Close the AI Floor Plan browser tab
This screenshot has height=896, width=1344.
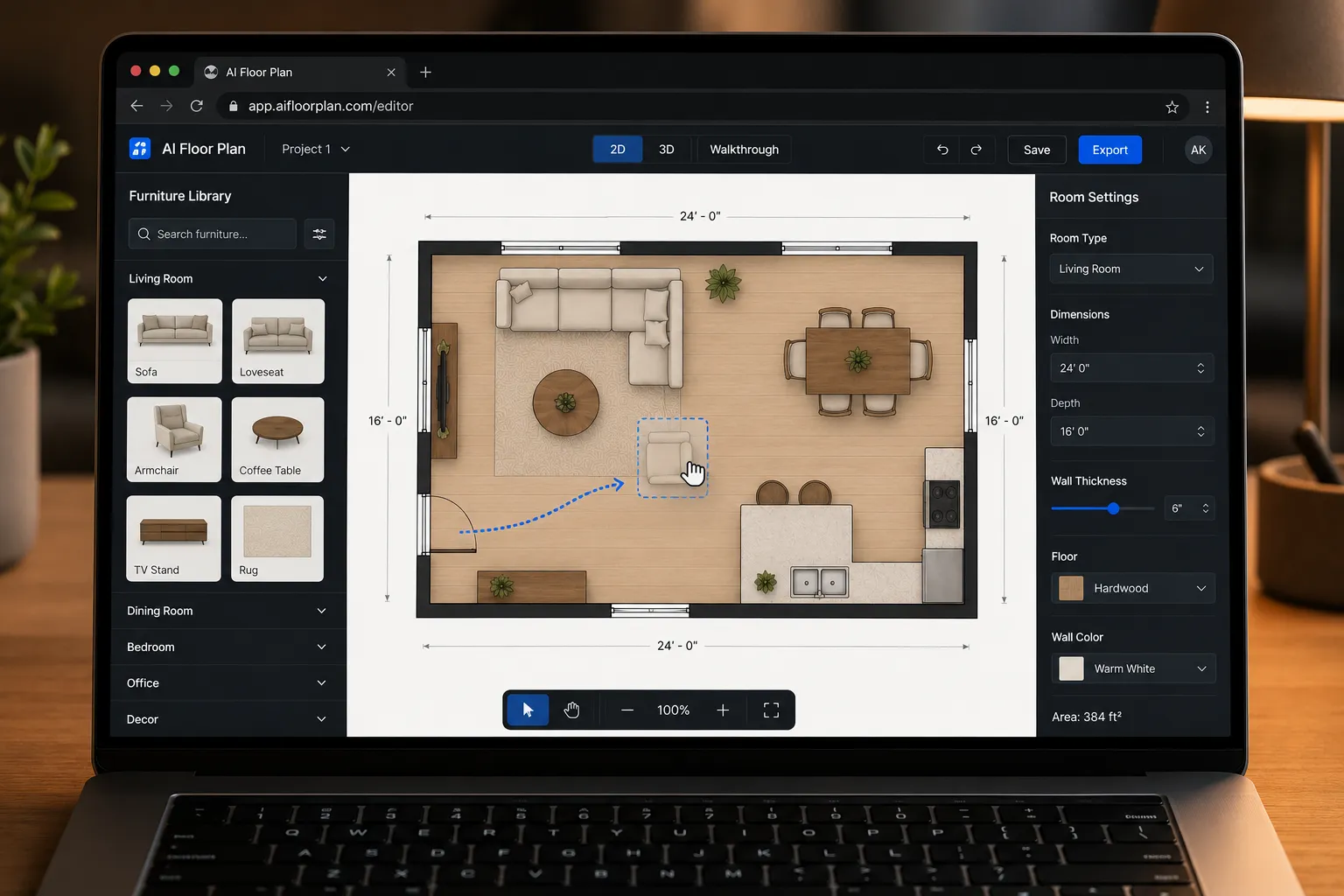click(x=391, y=73)
